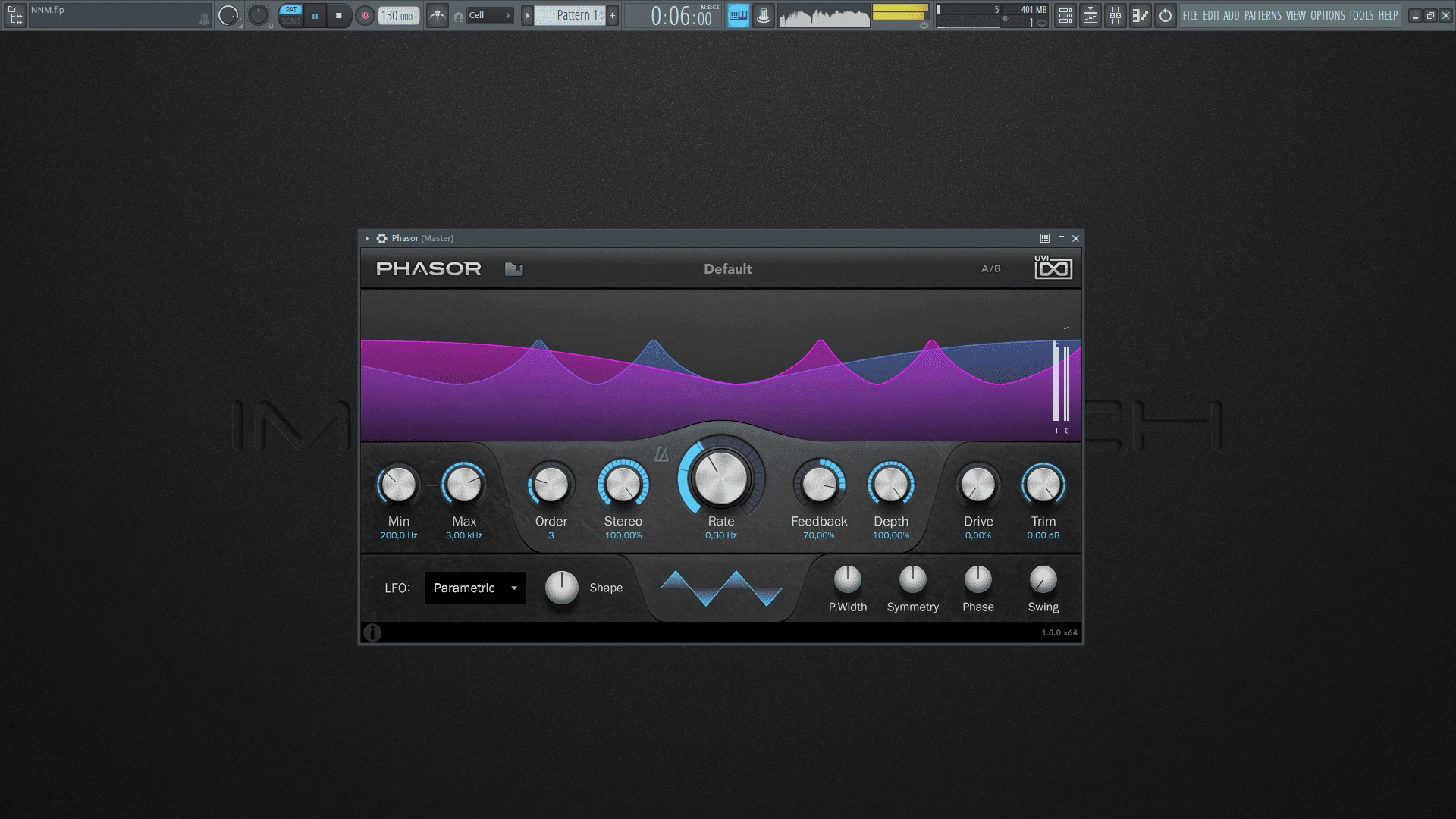Click the Min frequency knob
1456x819 pixels.
399,484
